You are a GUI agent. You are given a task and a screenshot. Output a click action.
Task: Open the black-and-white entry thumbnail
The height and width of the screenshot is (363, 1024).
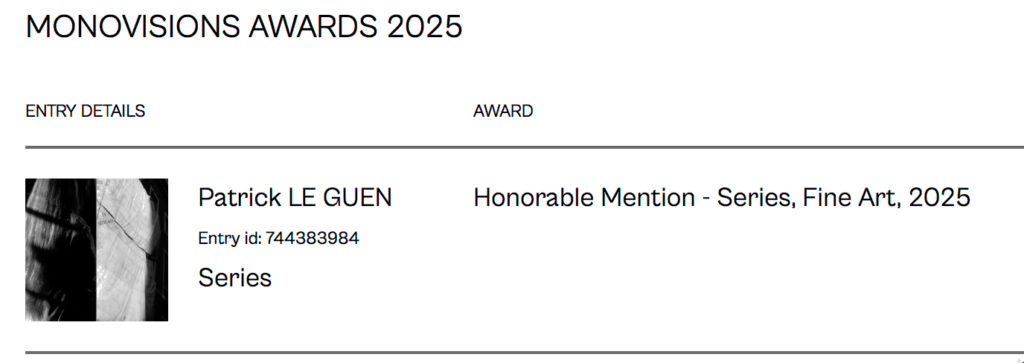(x=97, y=250)
